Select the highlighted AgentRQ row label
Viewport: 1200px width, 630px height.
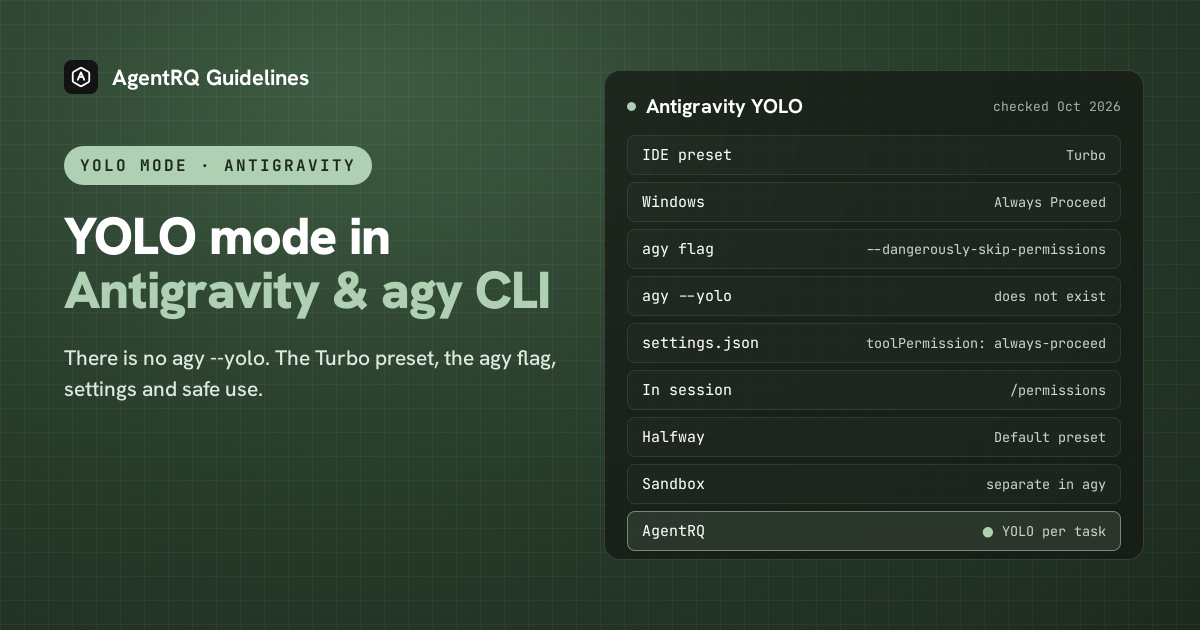(673, 531)
